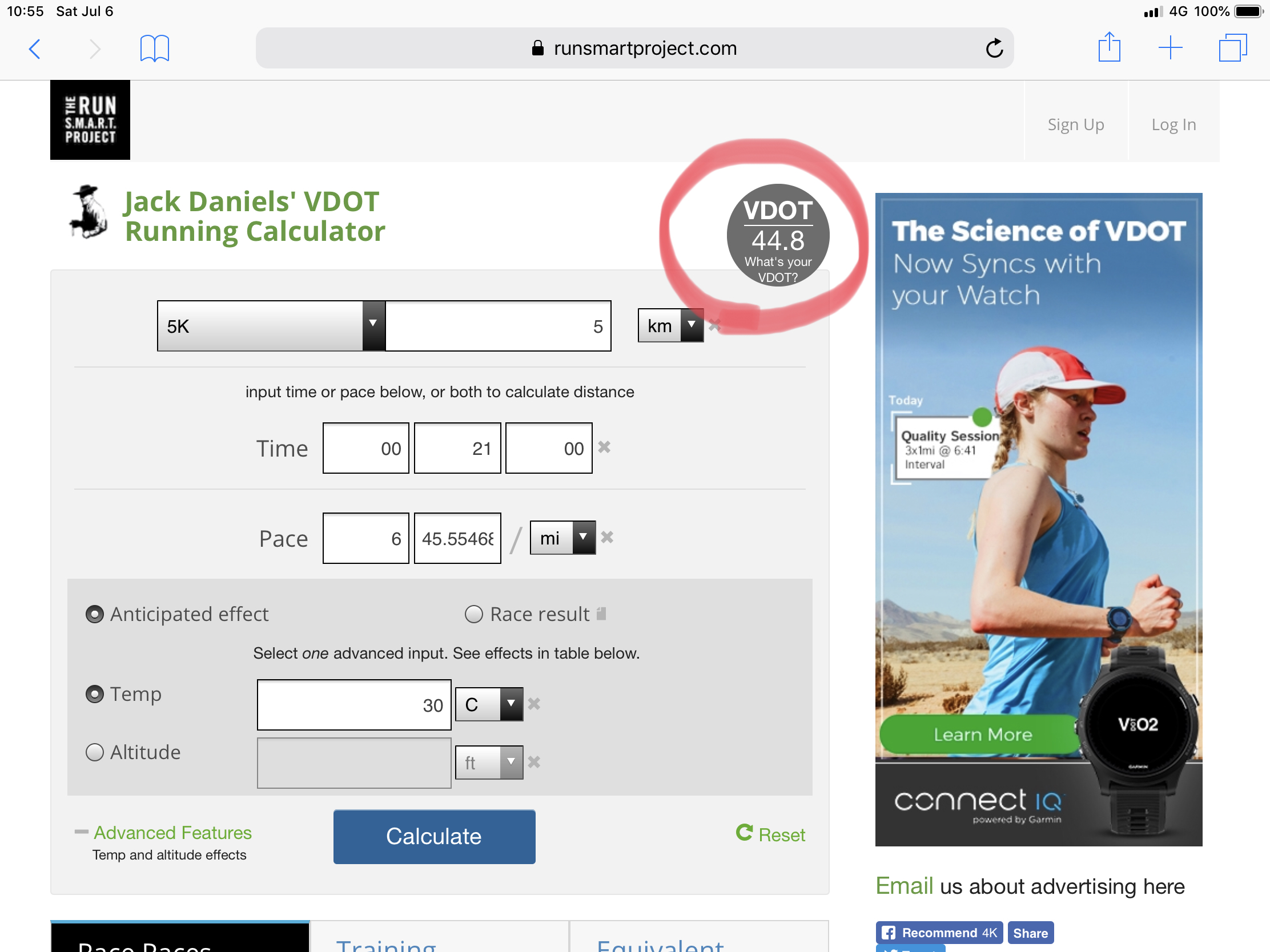Clear the Altitude value with x icon

tap(534, 762)
